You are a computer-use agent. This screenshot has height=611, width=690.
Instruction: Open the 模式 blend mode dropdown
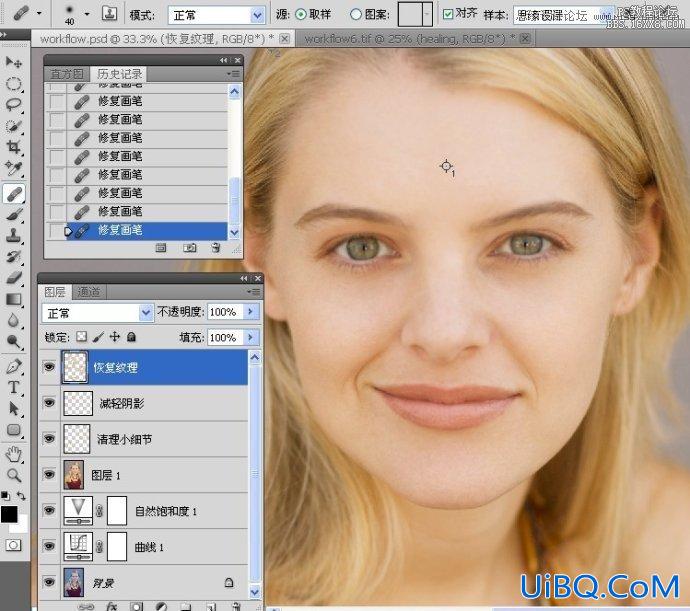point(257,16)
